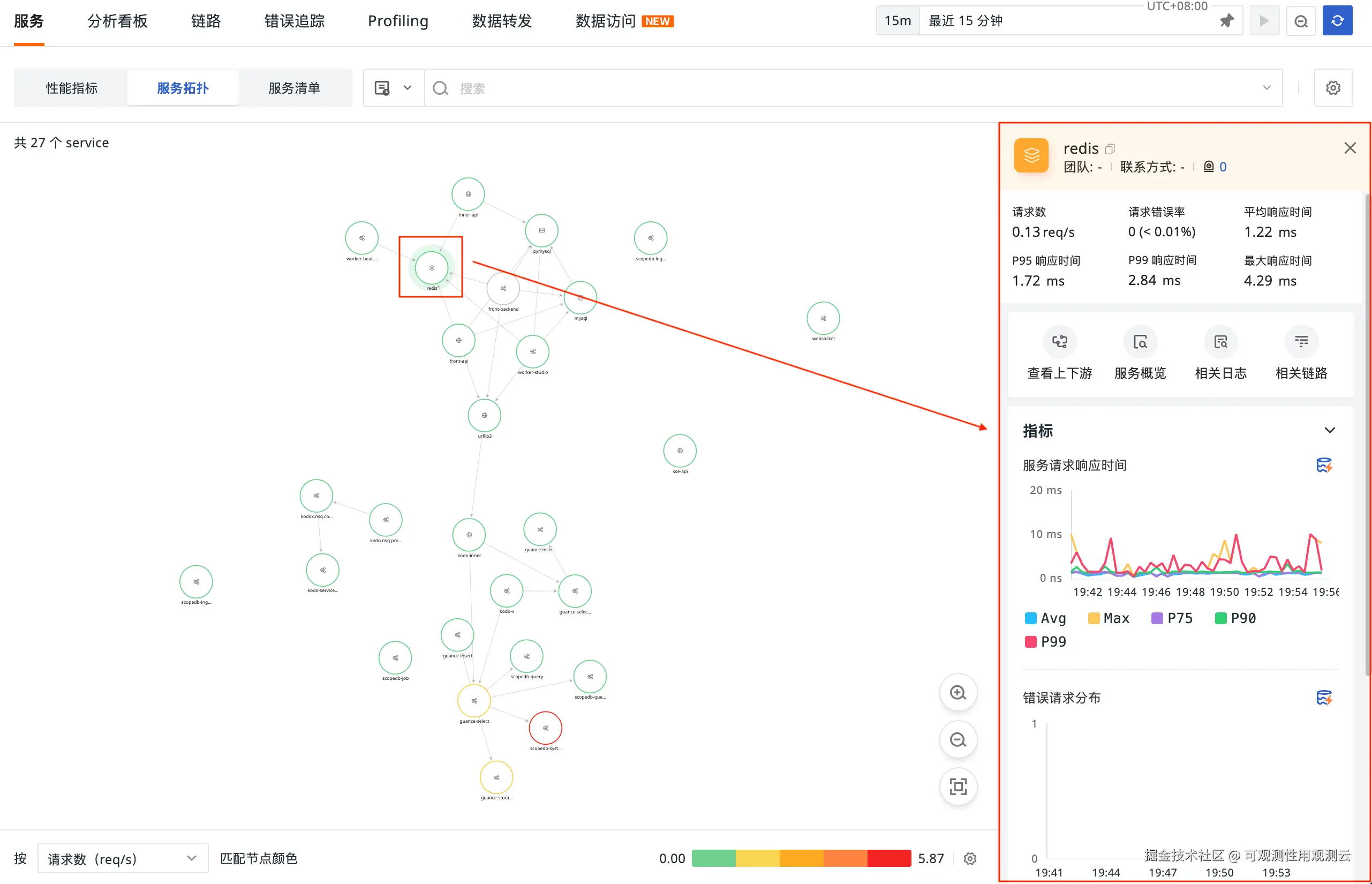Screen dimensions: 1372x884
Task: Open 相关日志 icon in redis panel
Action: (x=1220, y=342)
